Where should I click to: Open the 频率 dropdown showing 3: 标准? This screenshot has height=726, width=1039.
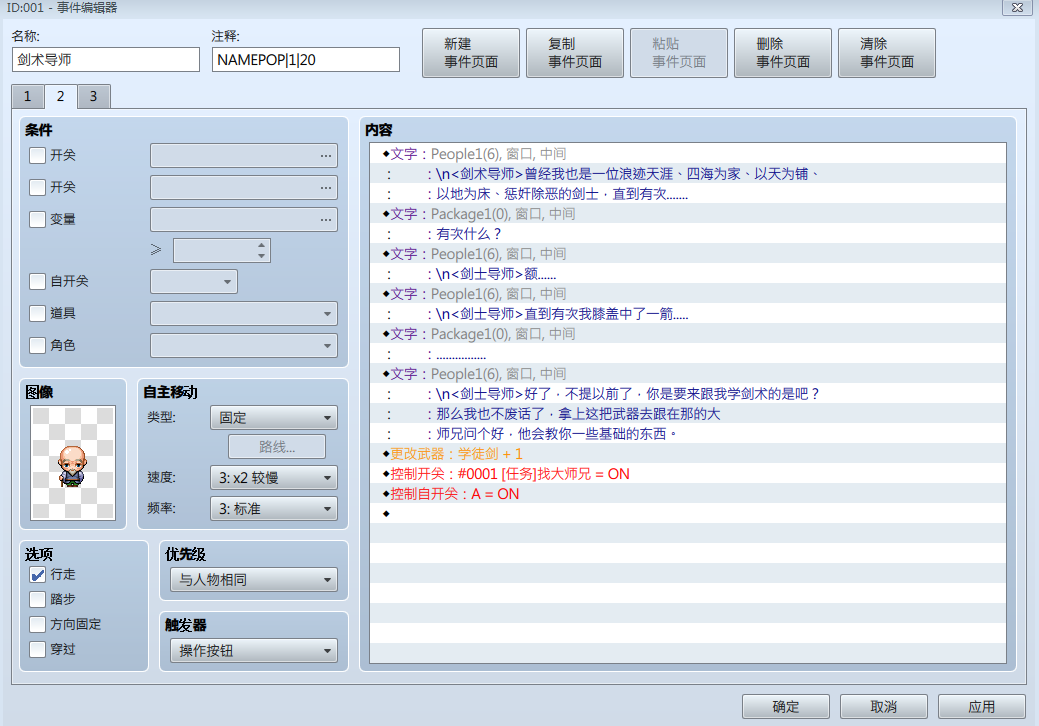(x=274, y=509)
